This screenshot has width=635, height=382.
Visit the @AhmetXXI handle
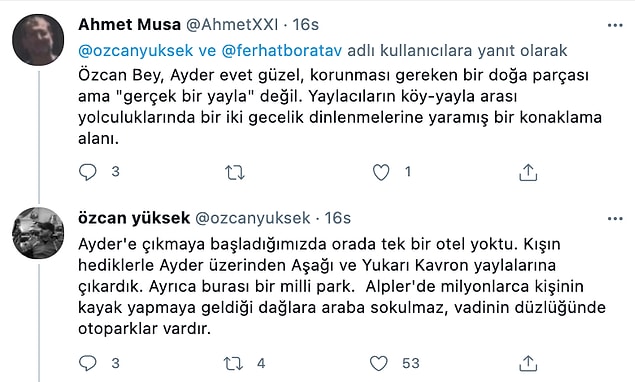click(232, 25)
